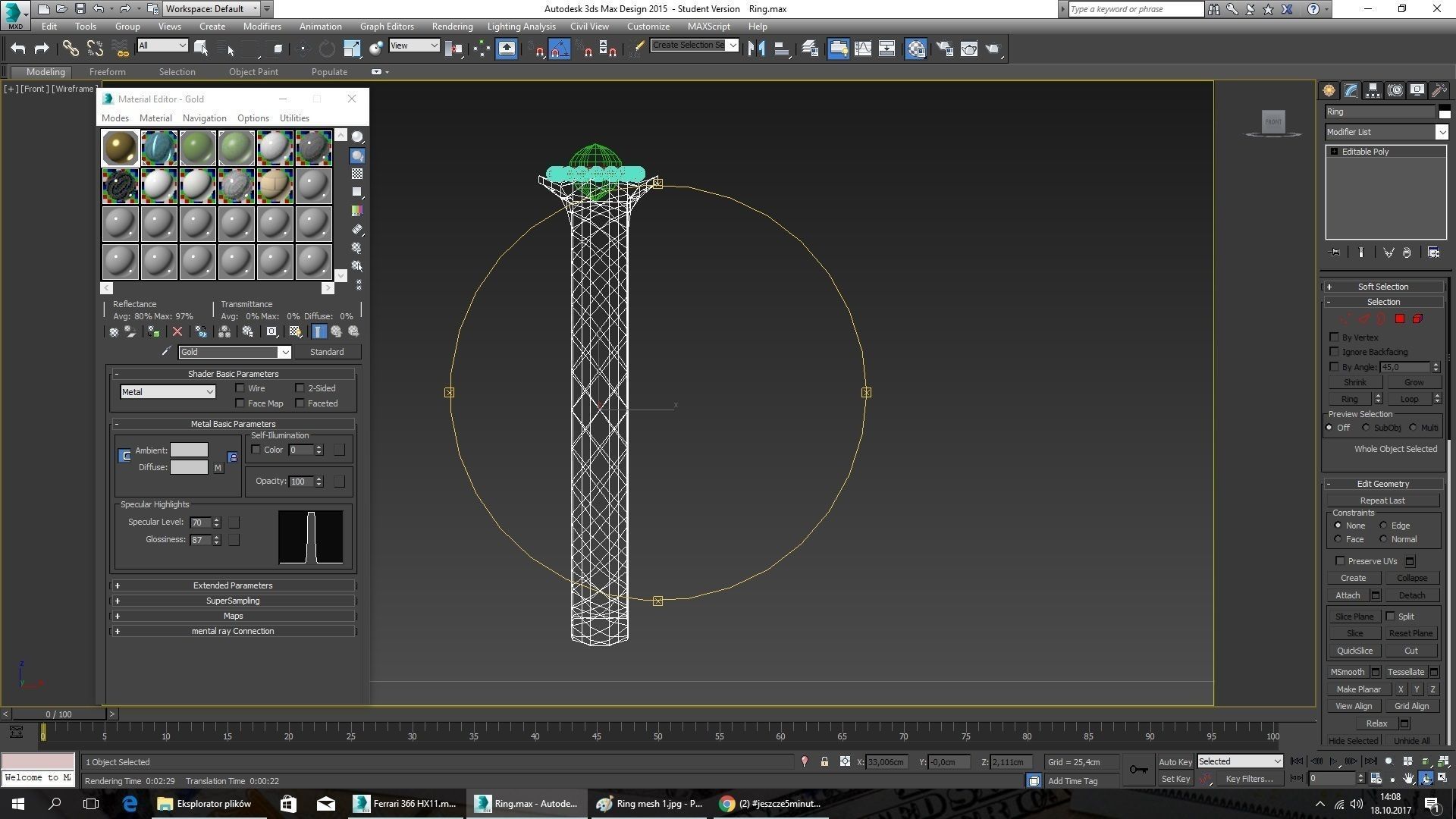This screenshot has width=1456, height=819.
Task: Open the Utilities command panel tab
Action: (x=1439, y=90)
